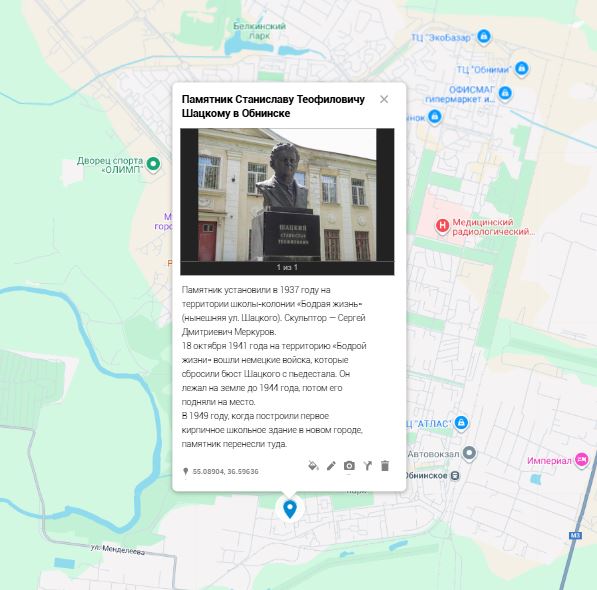Screen dimensions: 597x590
Task: Click the directions arrow icon
Action: coord(367,466)
